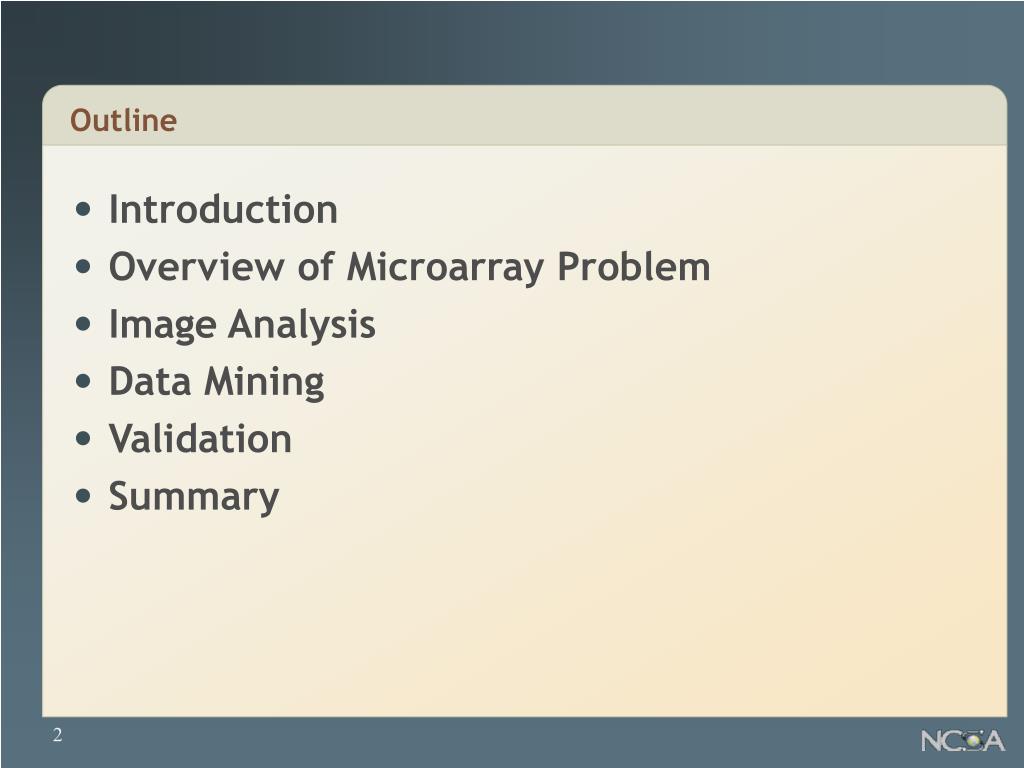Click the bullet dot before Validation

[83, 438]
